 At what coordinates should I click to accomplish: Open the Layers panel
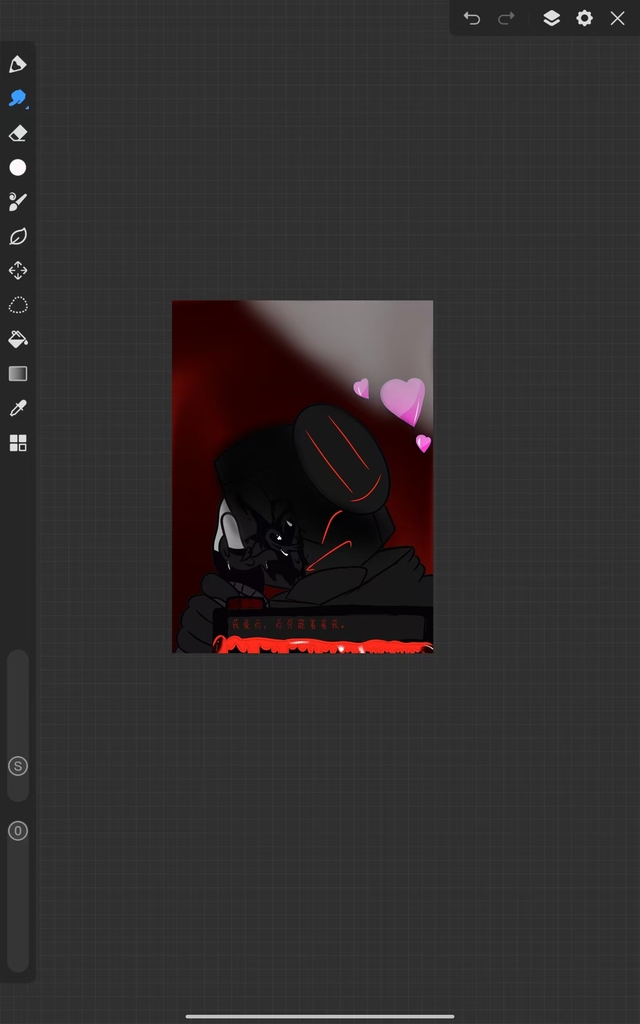point(551,18)
